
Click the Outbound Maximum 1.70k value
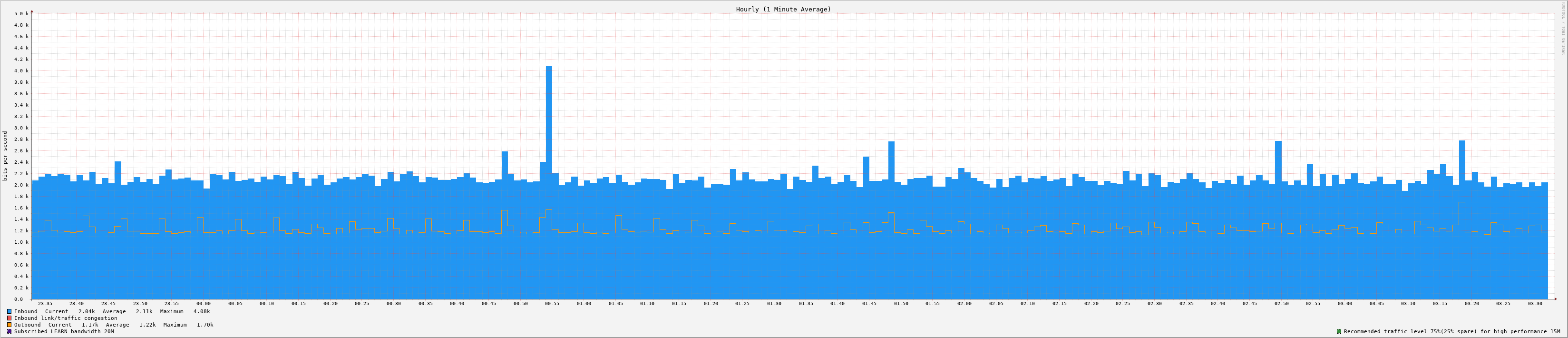[205, 325]
